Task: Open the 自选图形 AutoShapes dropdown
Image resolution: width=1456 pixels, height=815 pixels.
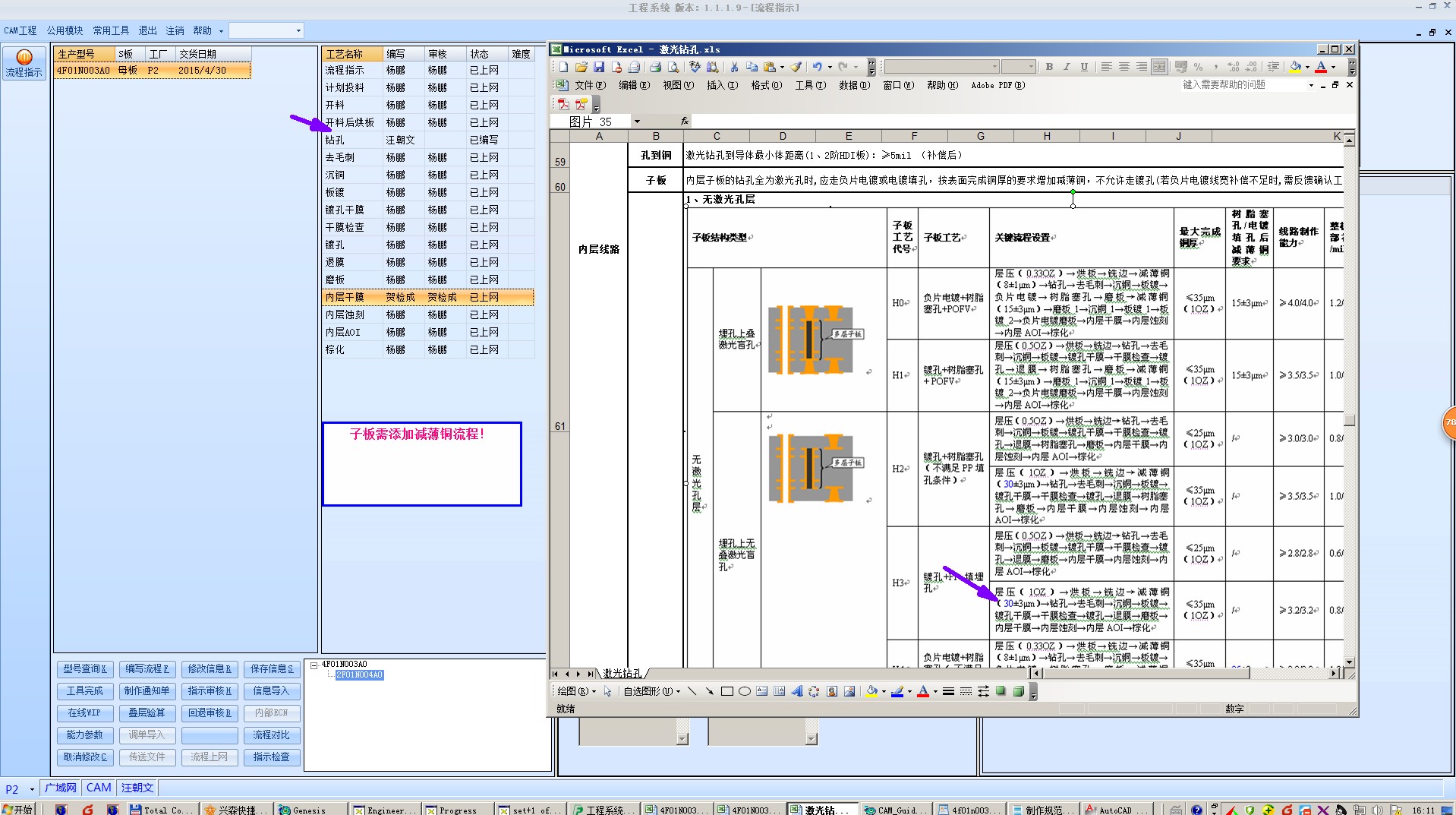Action: pos(651,691)
